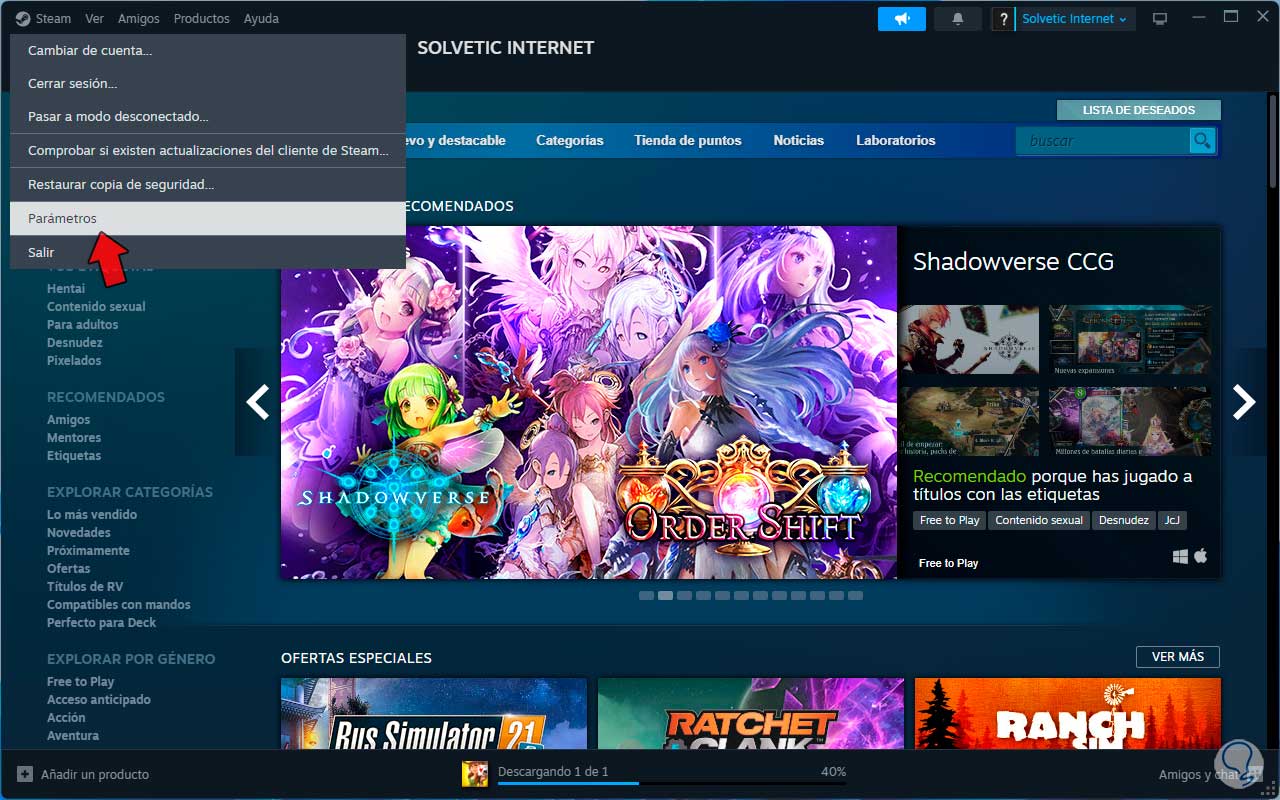Click the VER MÁS button

coord(1178,657)
